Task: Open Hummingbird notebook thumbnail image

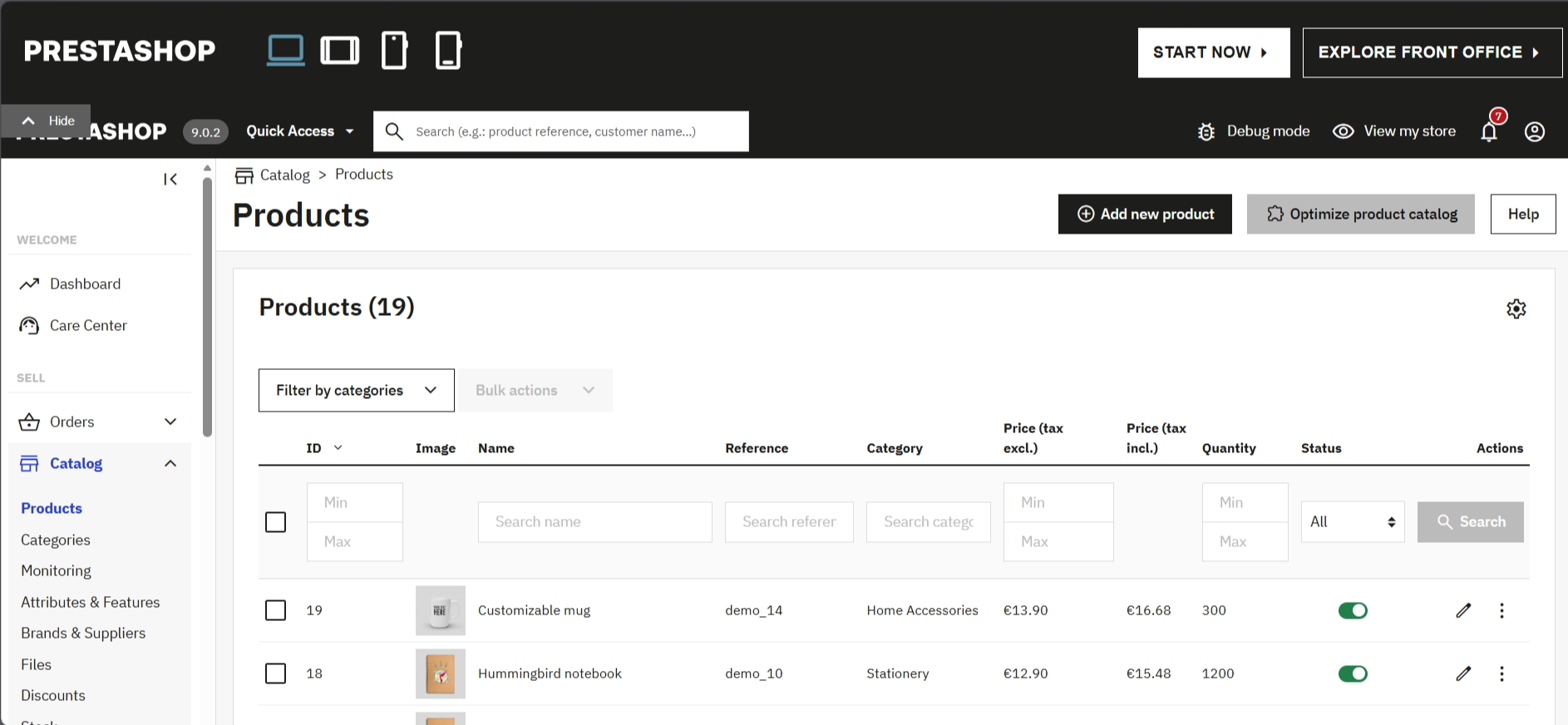Action: 441,673
